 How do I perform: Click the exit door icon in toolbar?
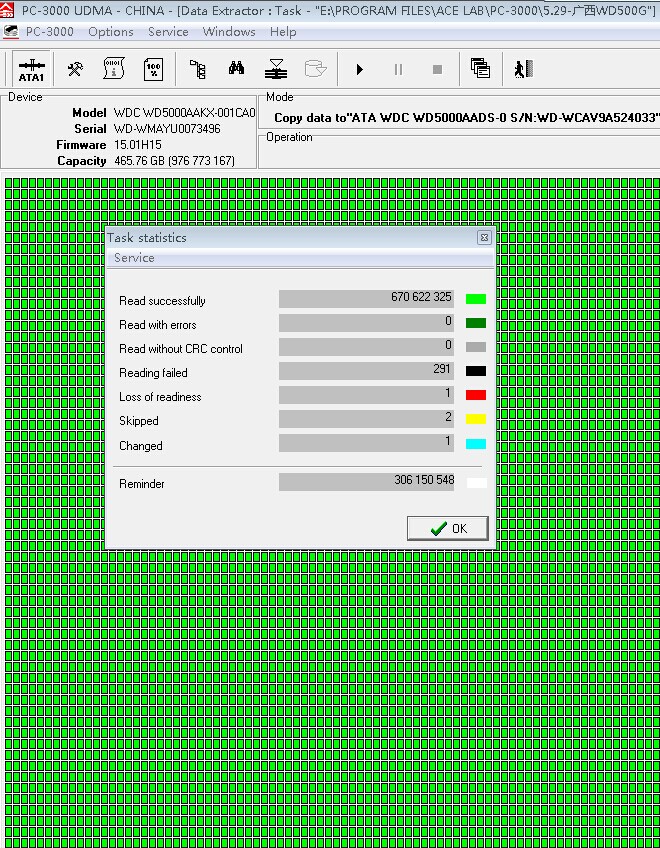(x=520, y=69)
